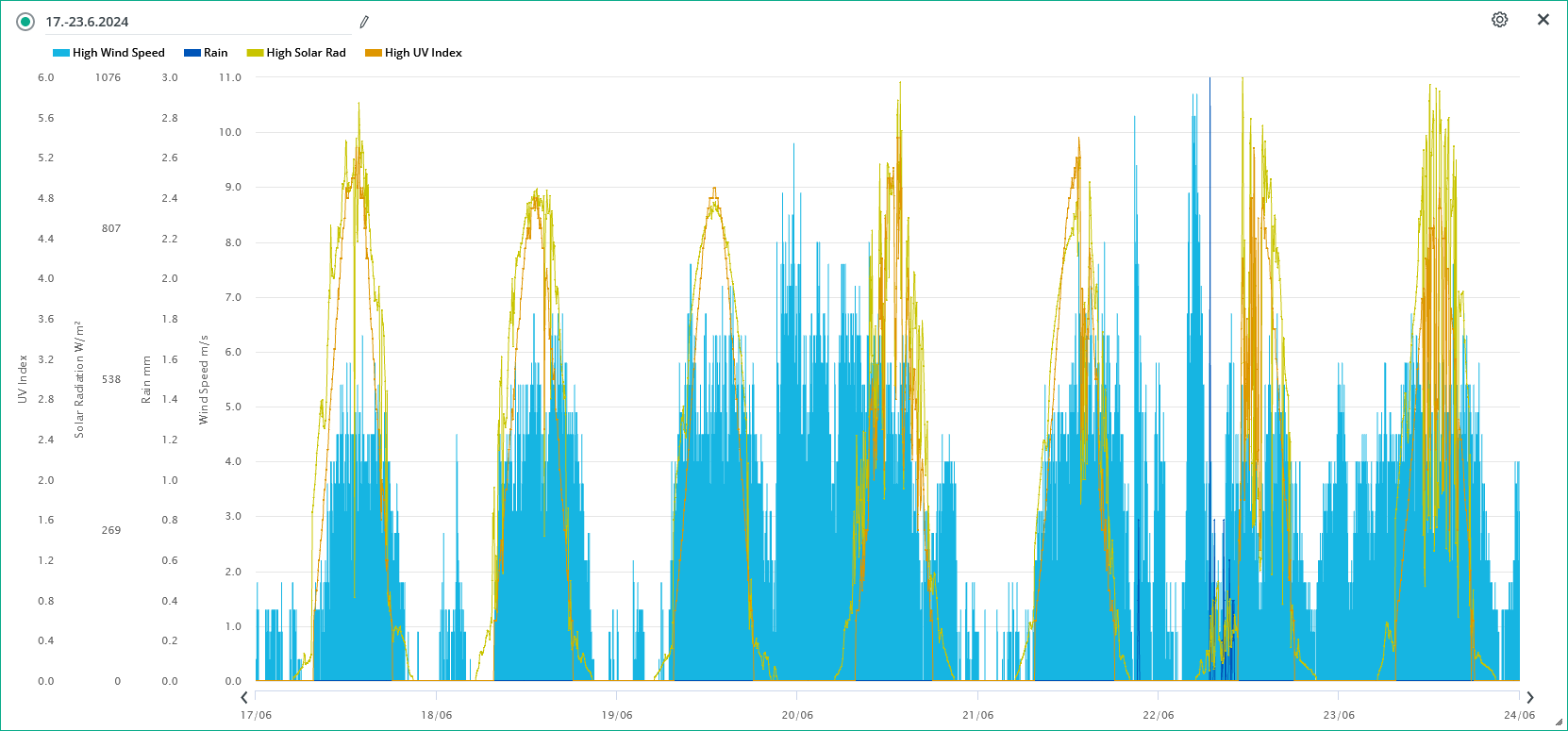Click the resize grip in bottom-right corner
1568x731 pixels.
[1559, 723]
